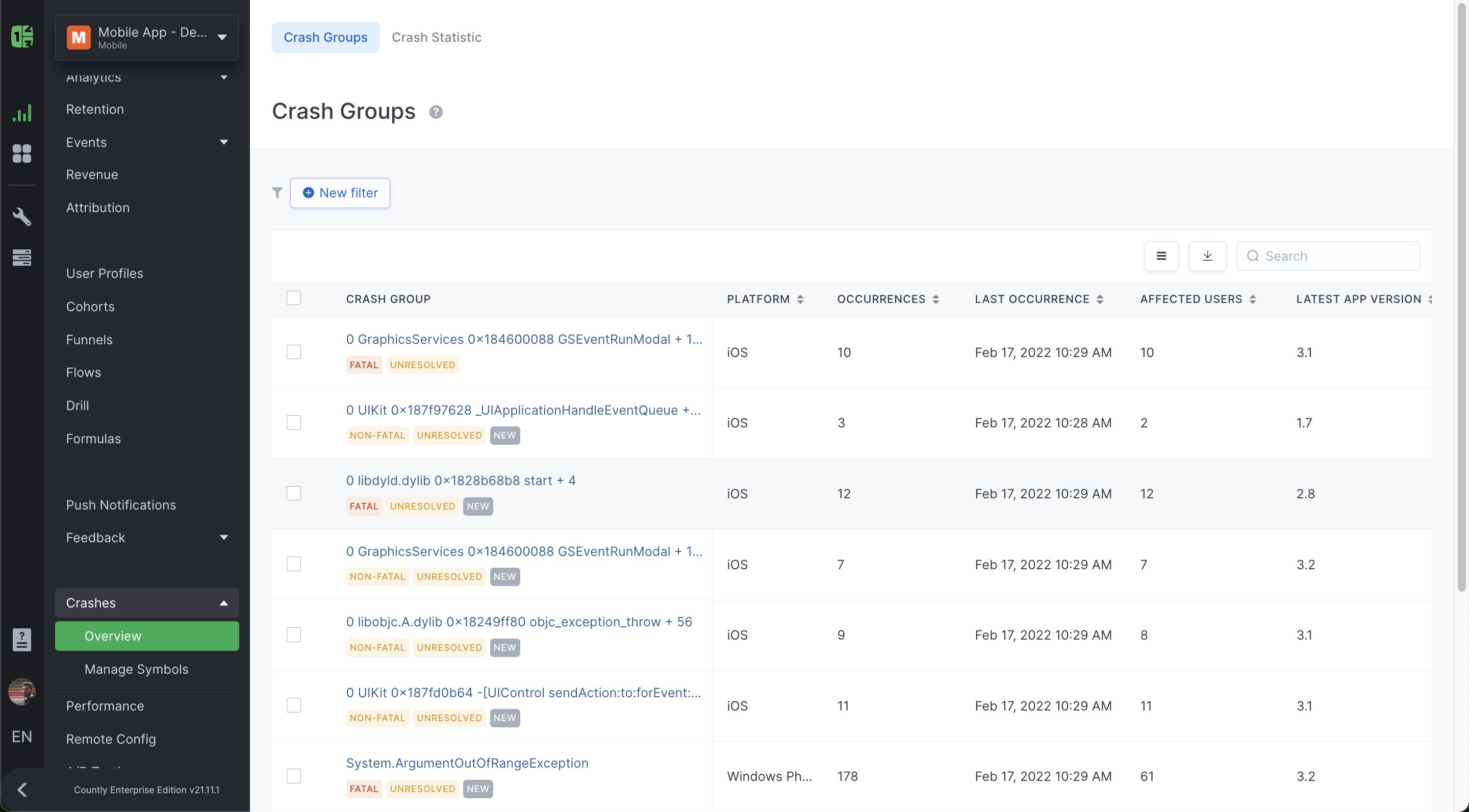Image resolution: width=1469 pixels, height=812 pixels.
Task: Check the objc_exception_throw row
Action: coord(294,635)
